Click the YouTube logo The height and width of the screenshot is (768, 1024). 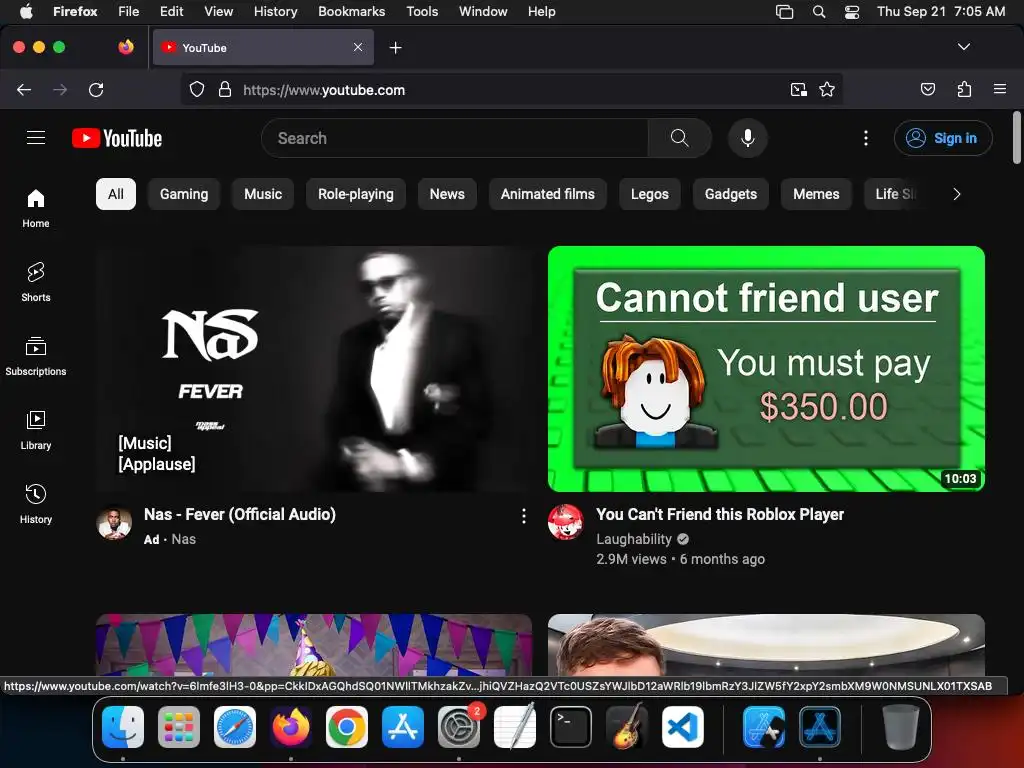pyautogui.click(x=117, y=138)
